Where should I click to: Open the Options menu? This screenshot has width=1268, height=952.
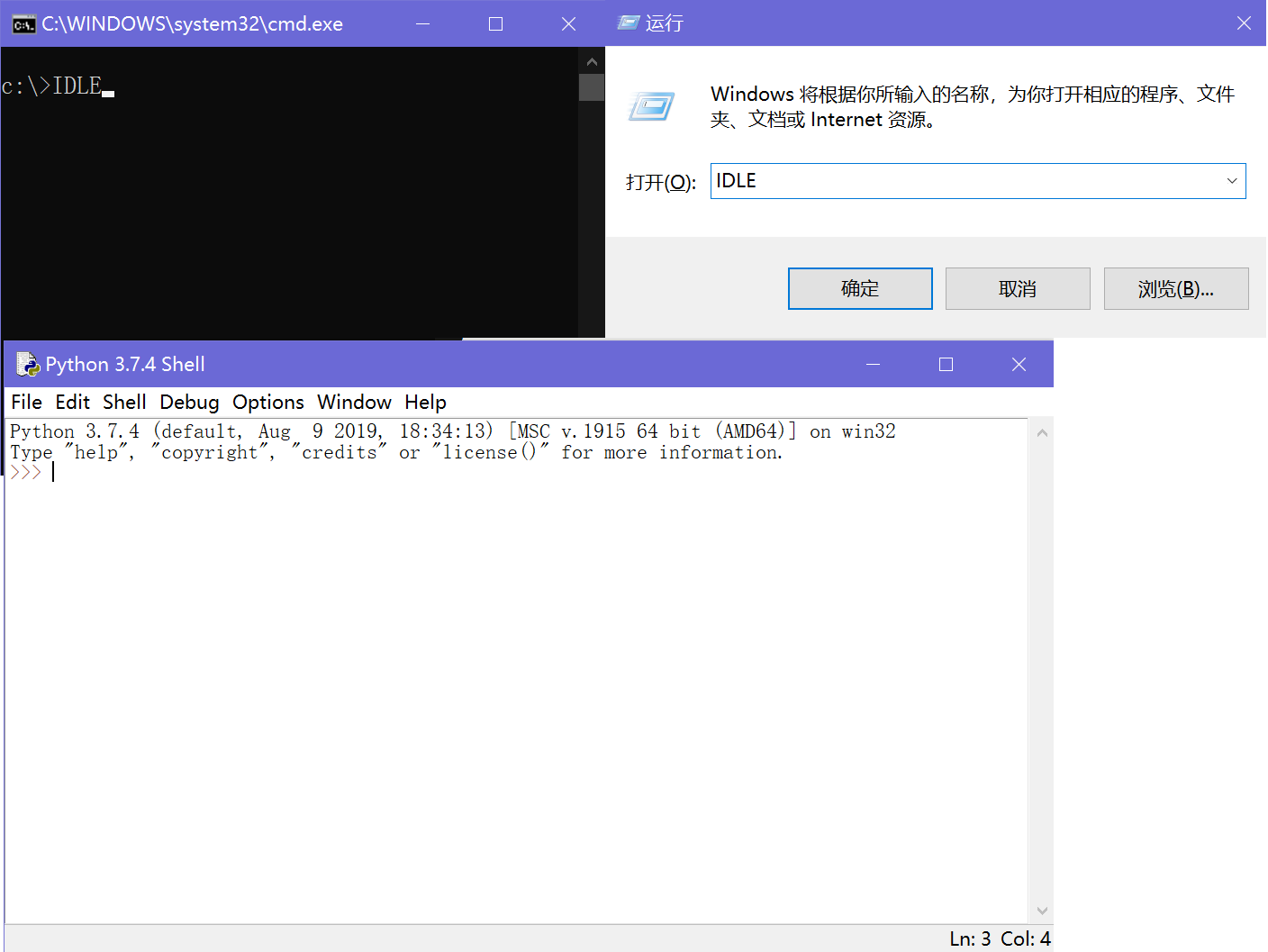coord(268,402)
